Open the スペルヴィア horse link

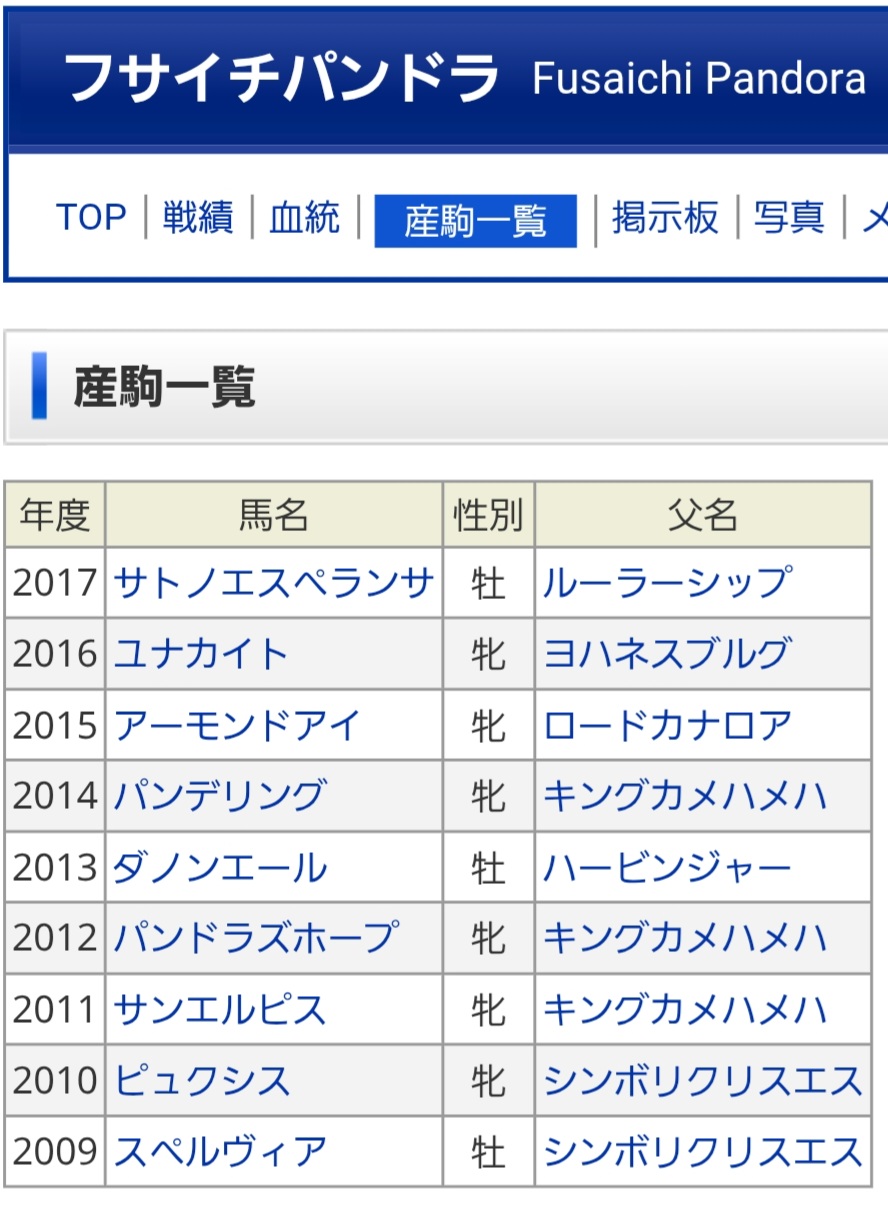[x=220, y=1152]
